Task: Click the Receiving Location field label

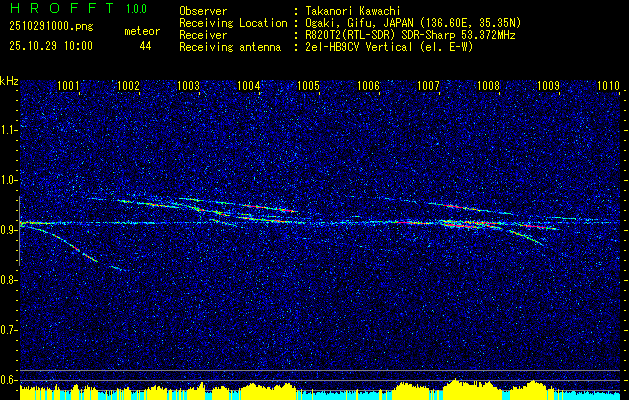Action: point(233,23)
